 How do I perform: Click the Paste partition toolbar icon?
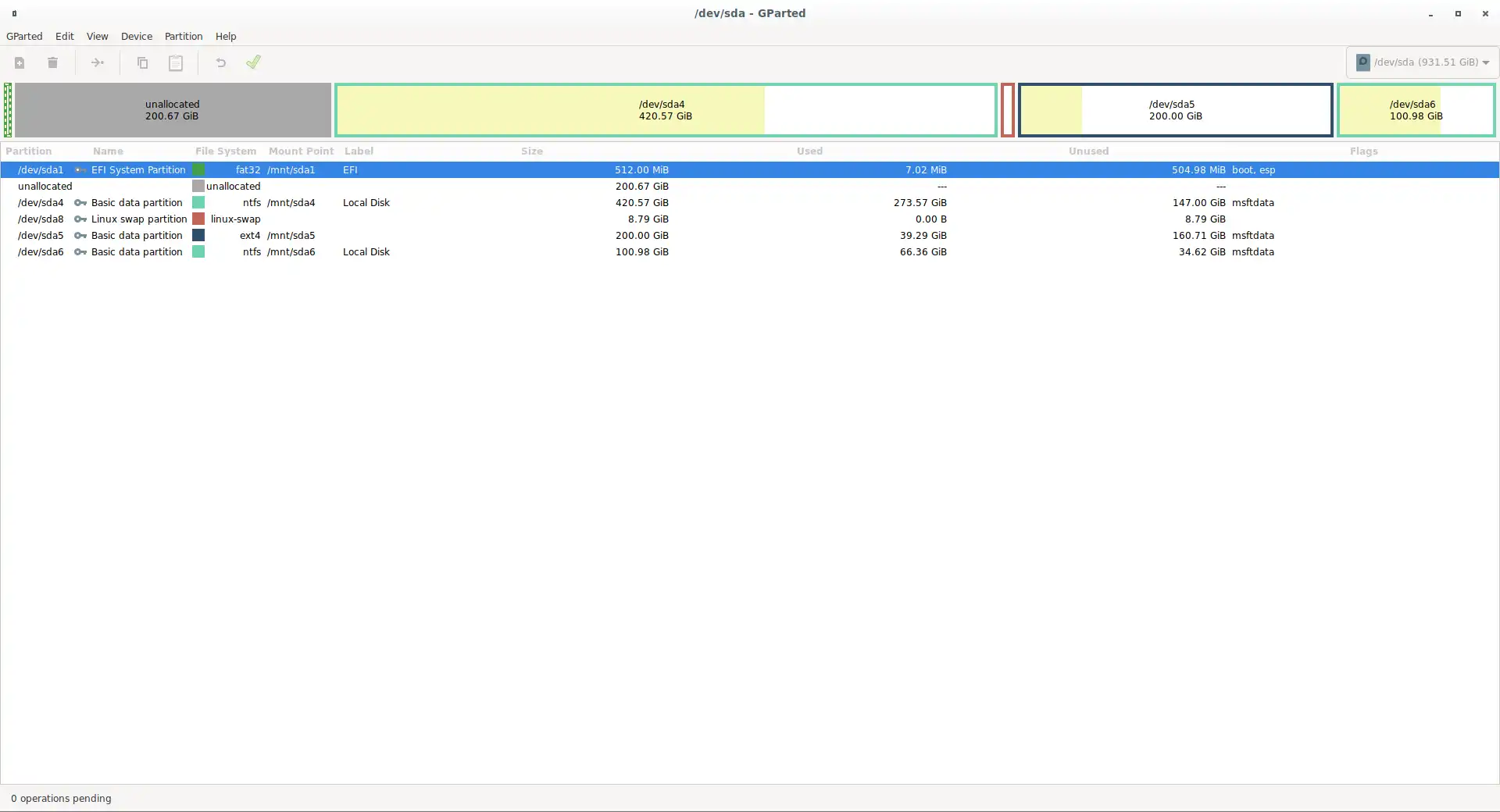click(x=176, y=62)
